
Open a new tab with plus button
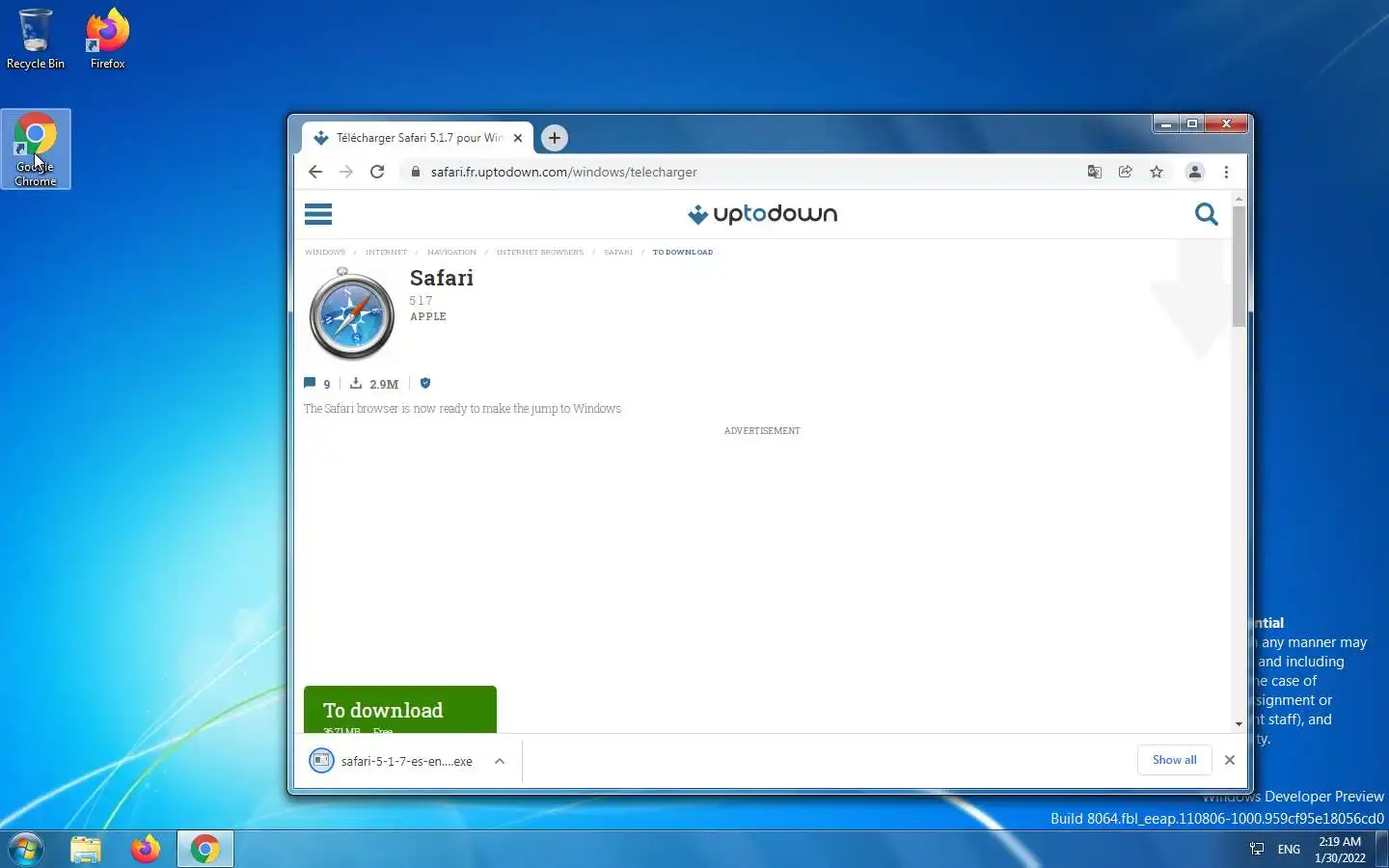[555, 138]
